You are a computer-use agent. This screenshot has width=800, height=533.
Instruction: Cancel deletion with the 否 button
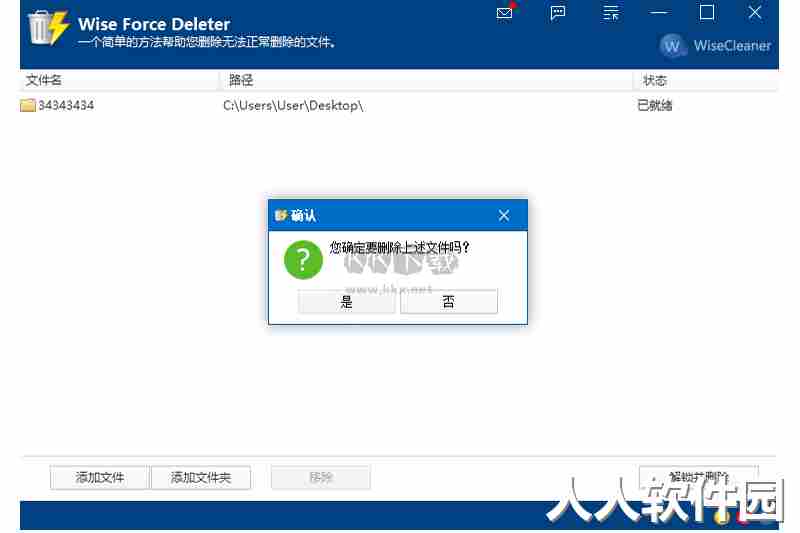(x=448, y=301)
